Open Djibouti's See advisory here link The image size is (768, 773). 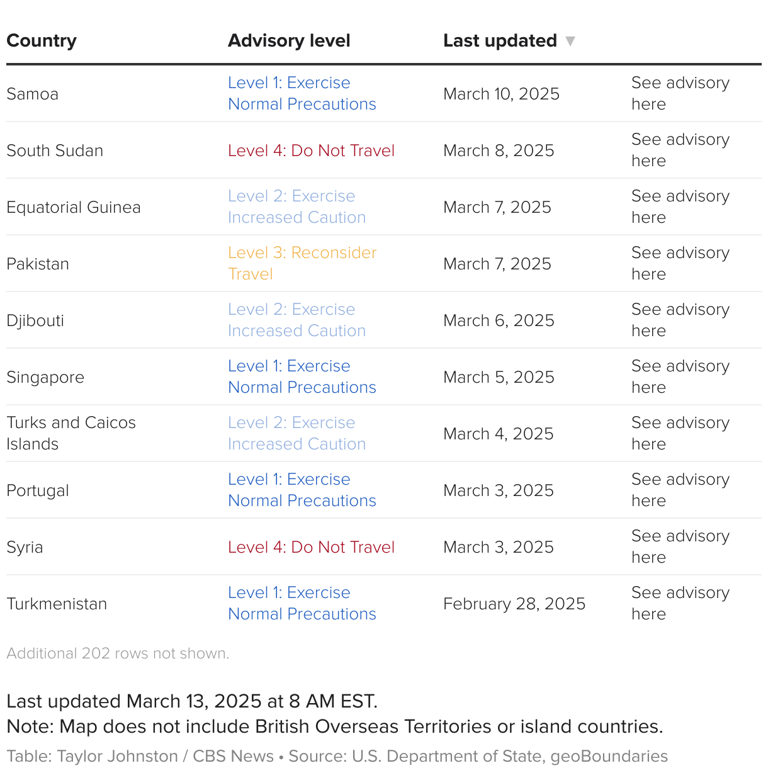click(x=680, y=320)
